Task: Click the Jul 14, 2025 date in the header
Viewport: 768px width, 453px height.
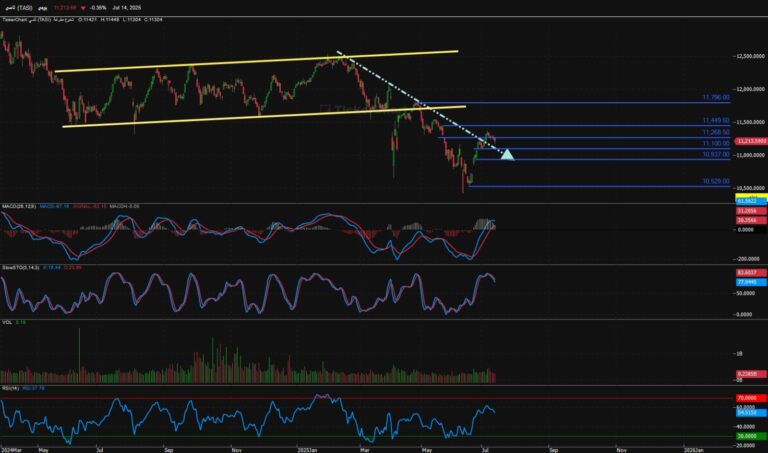Action: (126, 8)
